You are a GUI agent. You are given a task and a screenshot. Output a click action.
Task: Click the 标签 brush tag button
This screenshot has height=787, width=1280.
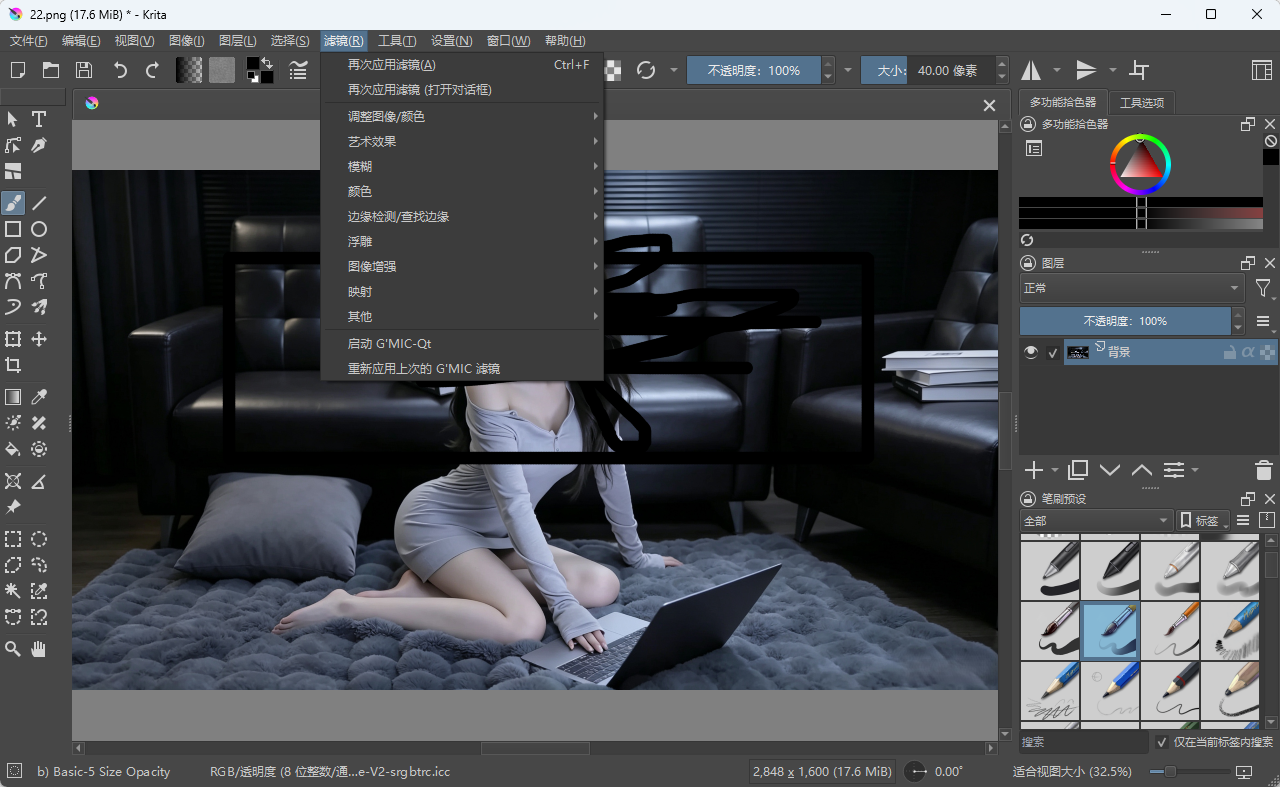tap(1203, 520)
